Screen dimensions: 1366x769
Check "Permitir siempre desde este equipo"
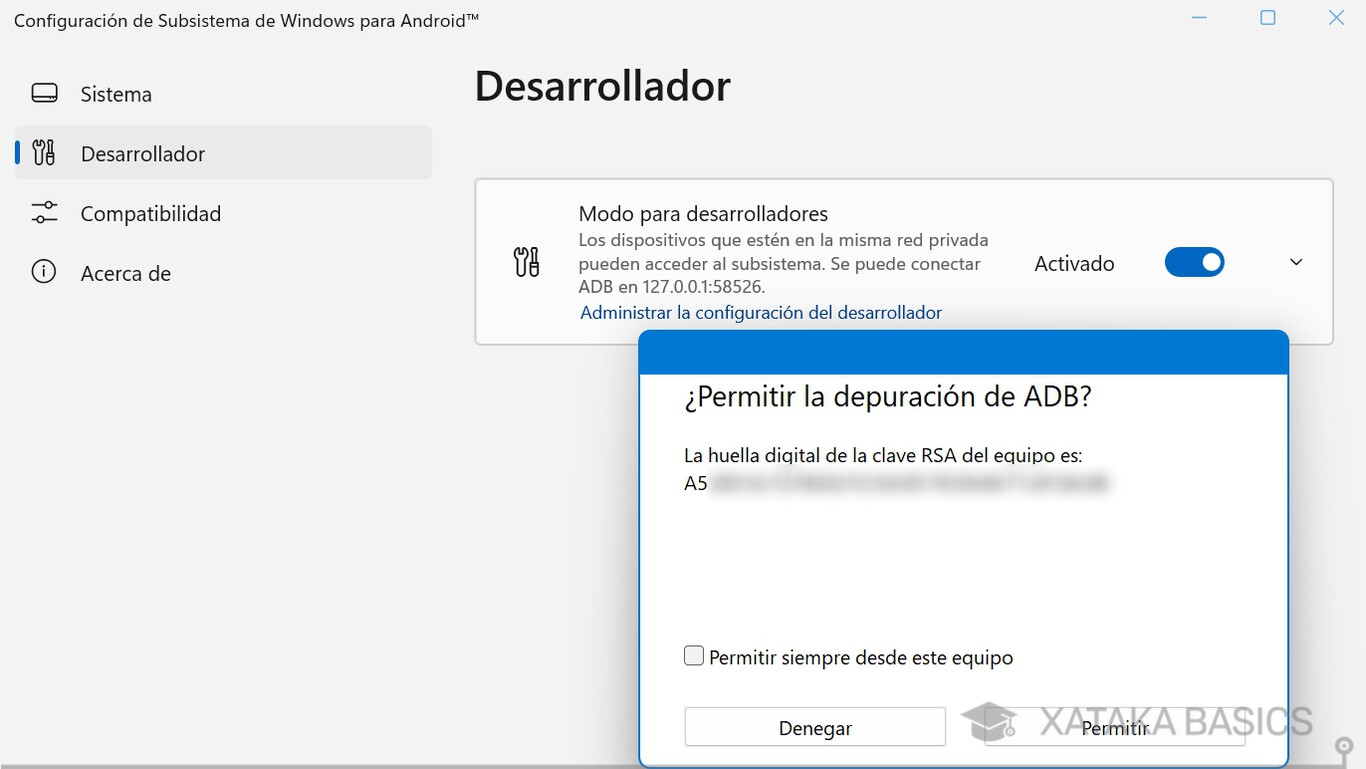pyautogui.click(x=693, y=655)
